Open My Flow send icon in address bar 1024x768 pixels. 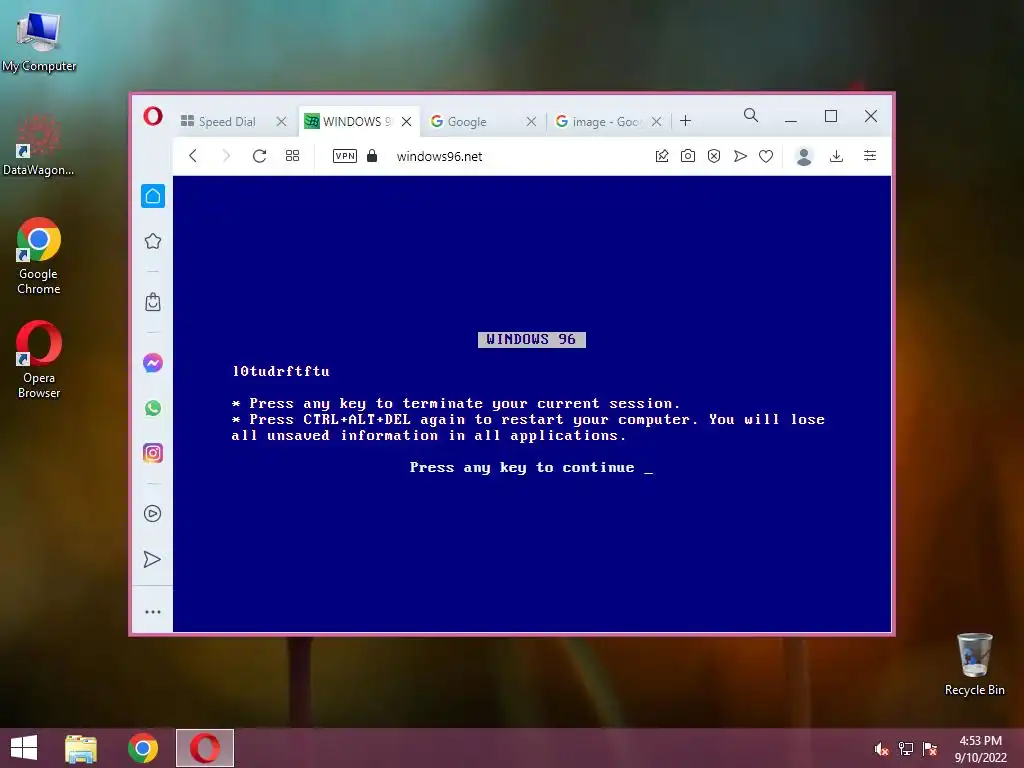[x=740, y=155]
